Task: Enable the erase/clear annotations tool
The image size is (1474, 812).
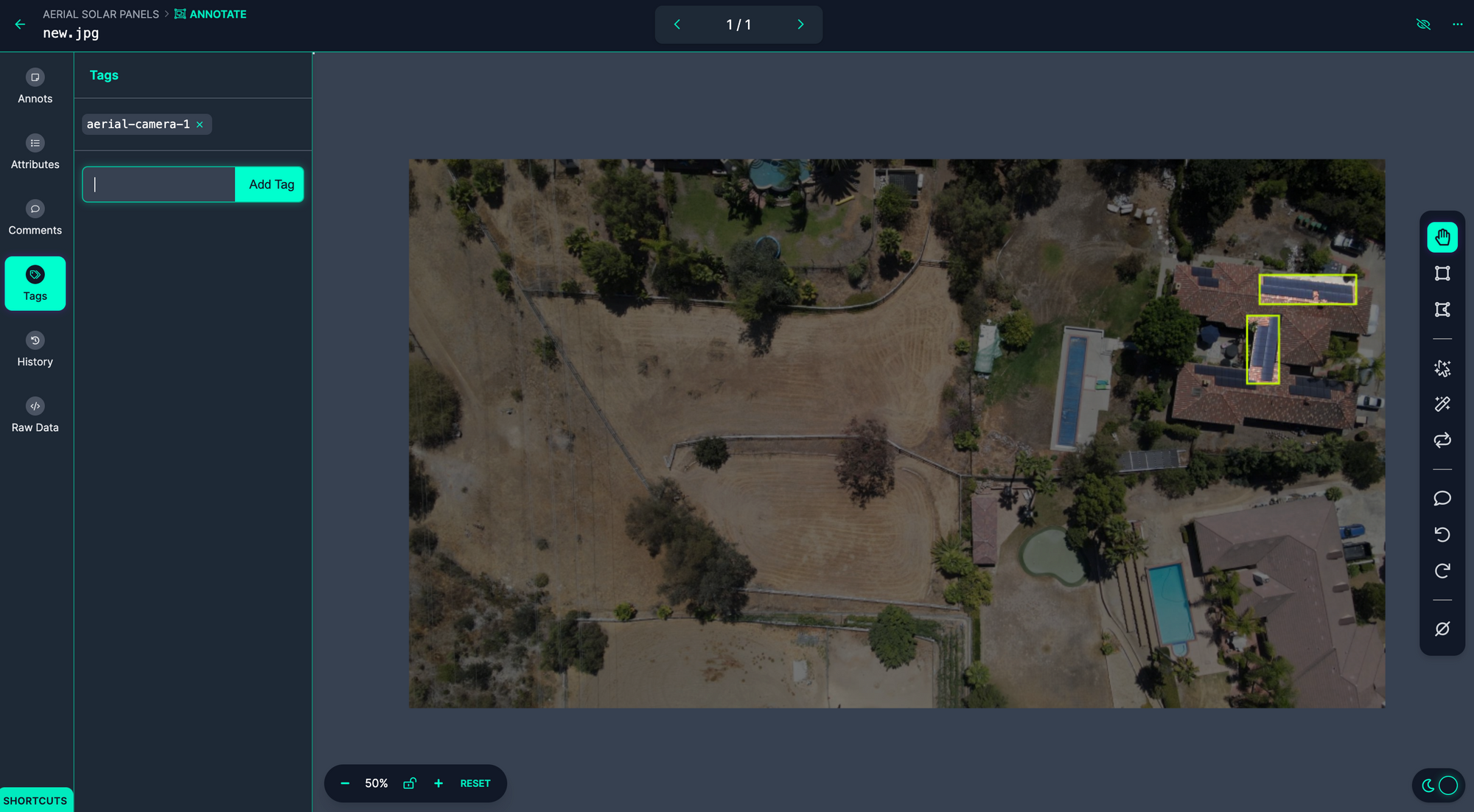Action: (x=1442, y=629)
